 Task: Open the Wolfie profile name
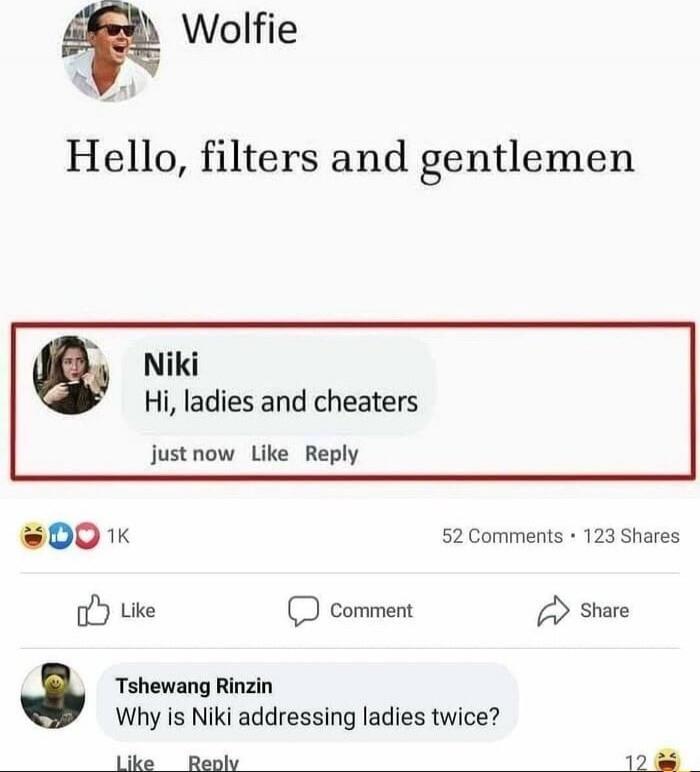click(x=240, y=29)
